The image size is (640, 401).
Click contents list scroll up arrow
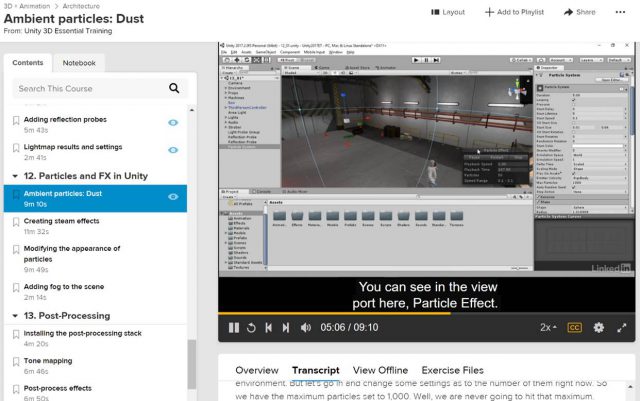(x=191, y=110)
